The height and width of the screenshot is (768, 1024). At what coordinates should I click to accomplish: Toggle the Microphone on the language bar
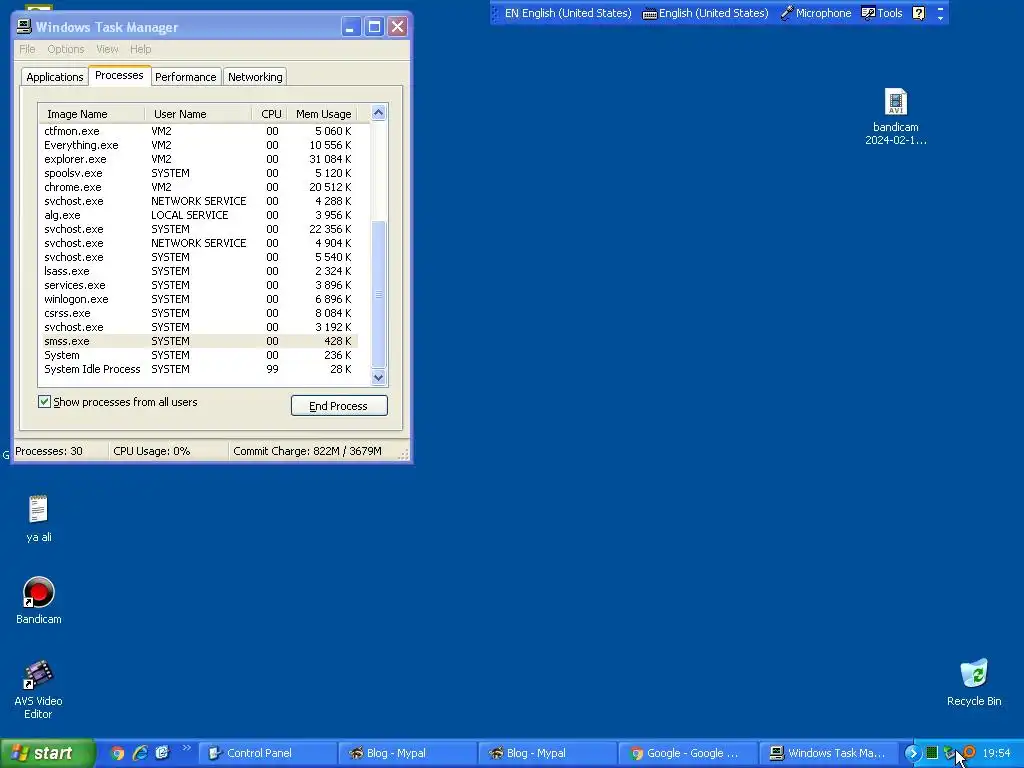coord(816,13)
